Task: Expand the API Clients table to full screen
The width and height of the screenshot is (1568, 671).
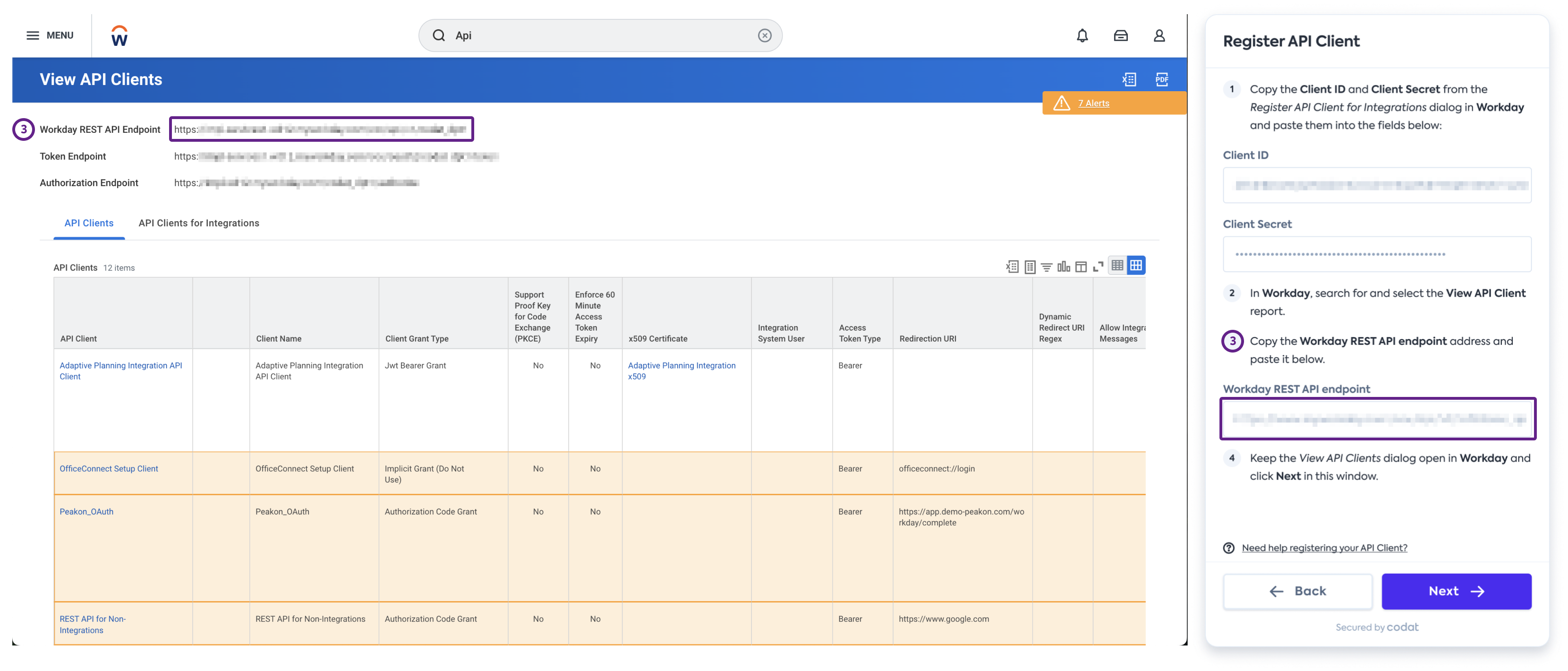Action: point(1099,266)
